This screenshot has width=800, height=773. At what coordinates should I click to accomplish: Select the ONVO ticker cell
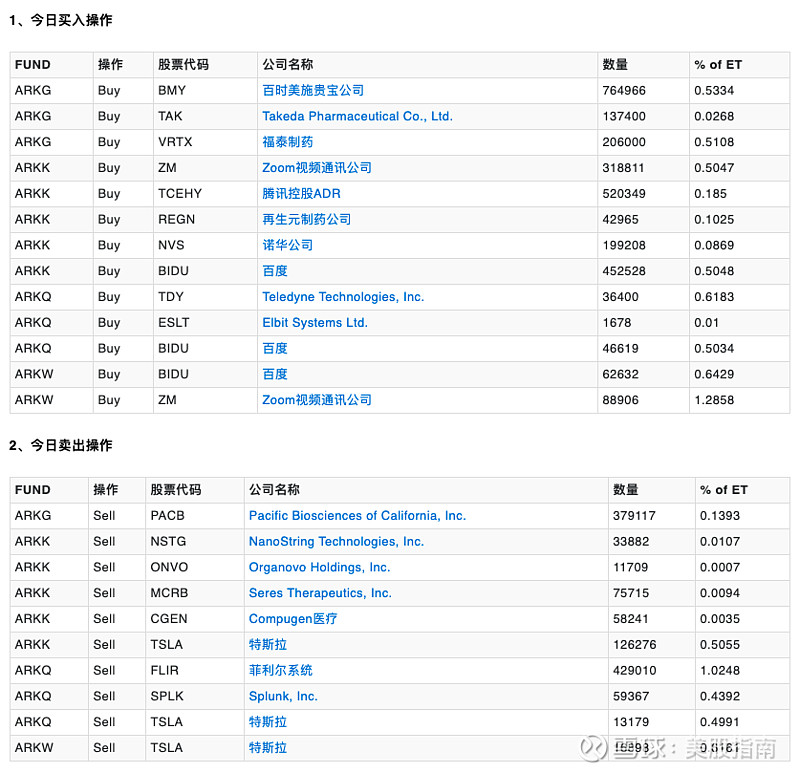click(195, 567)
